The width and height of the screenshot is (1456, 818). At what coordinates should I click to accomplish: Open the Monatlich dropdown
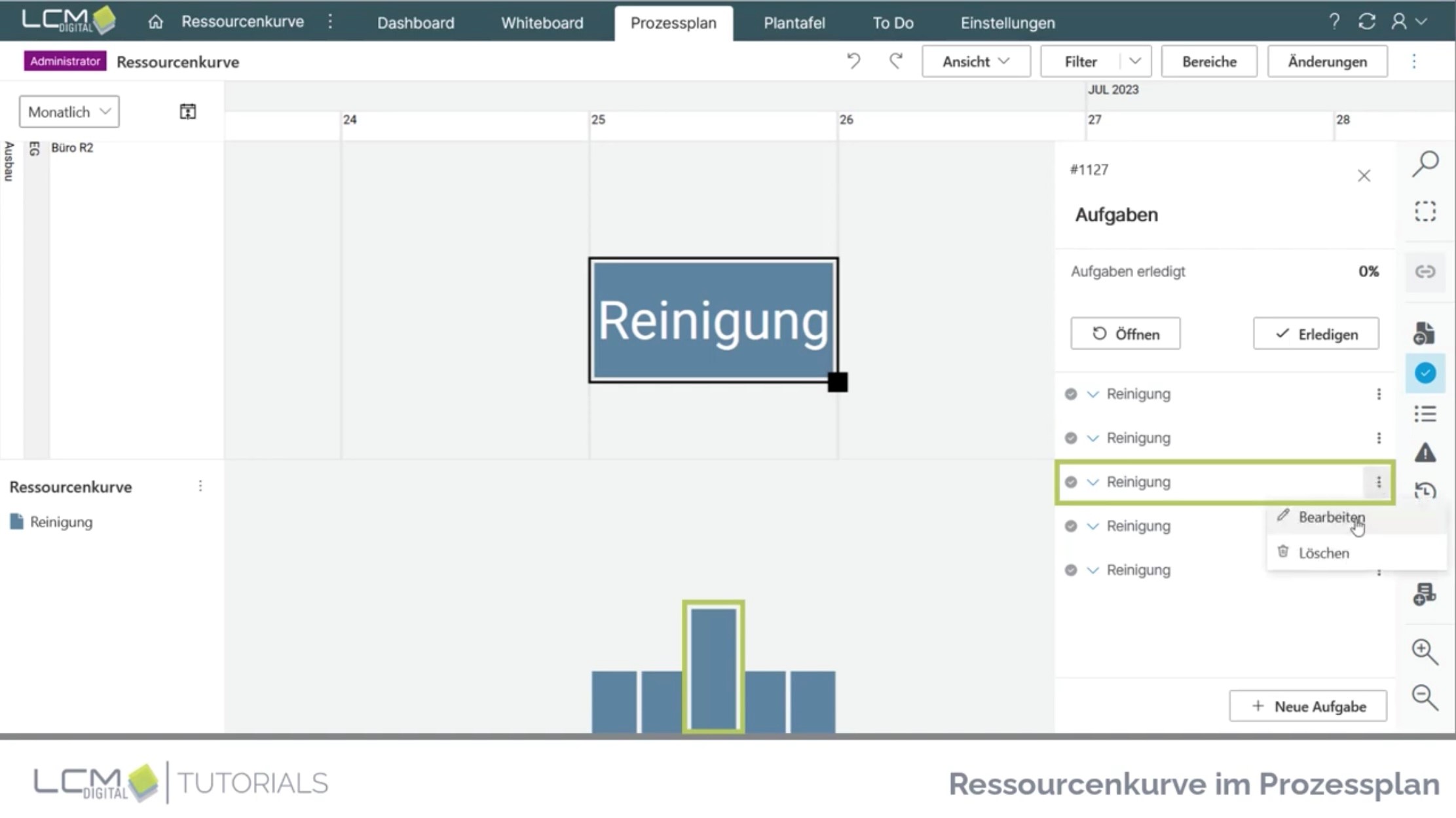[69, 112]
